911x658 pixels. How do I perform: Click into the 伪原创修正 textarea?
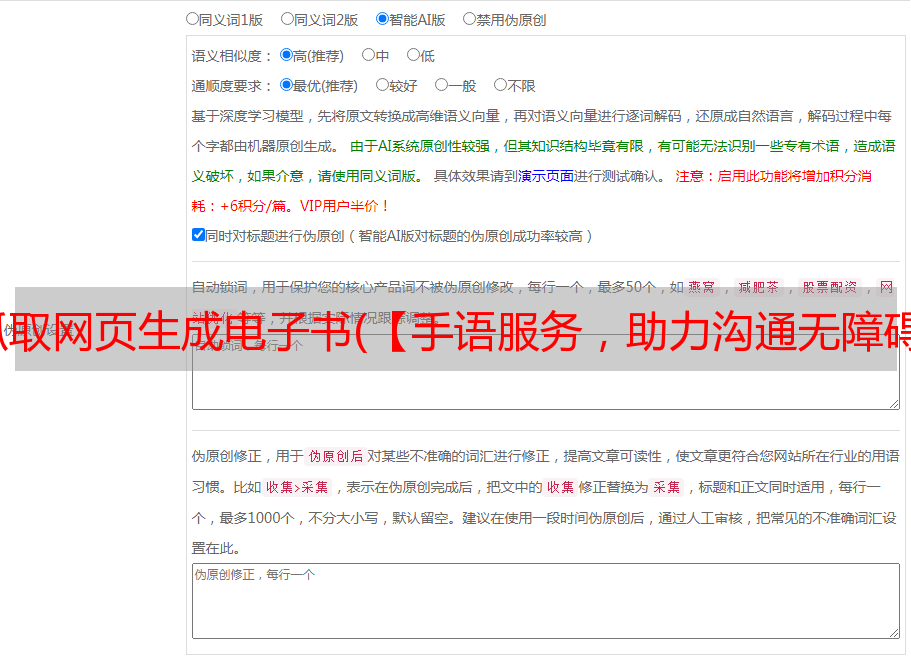[x=546, y=601]
